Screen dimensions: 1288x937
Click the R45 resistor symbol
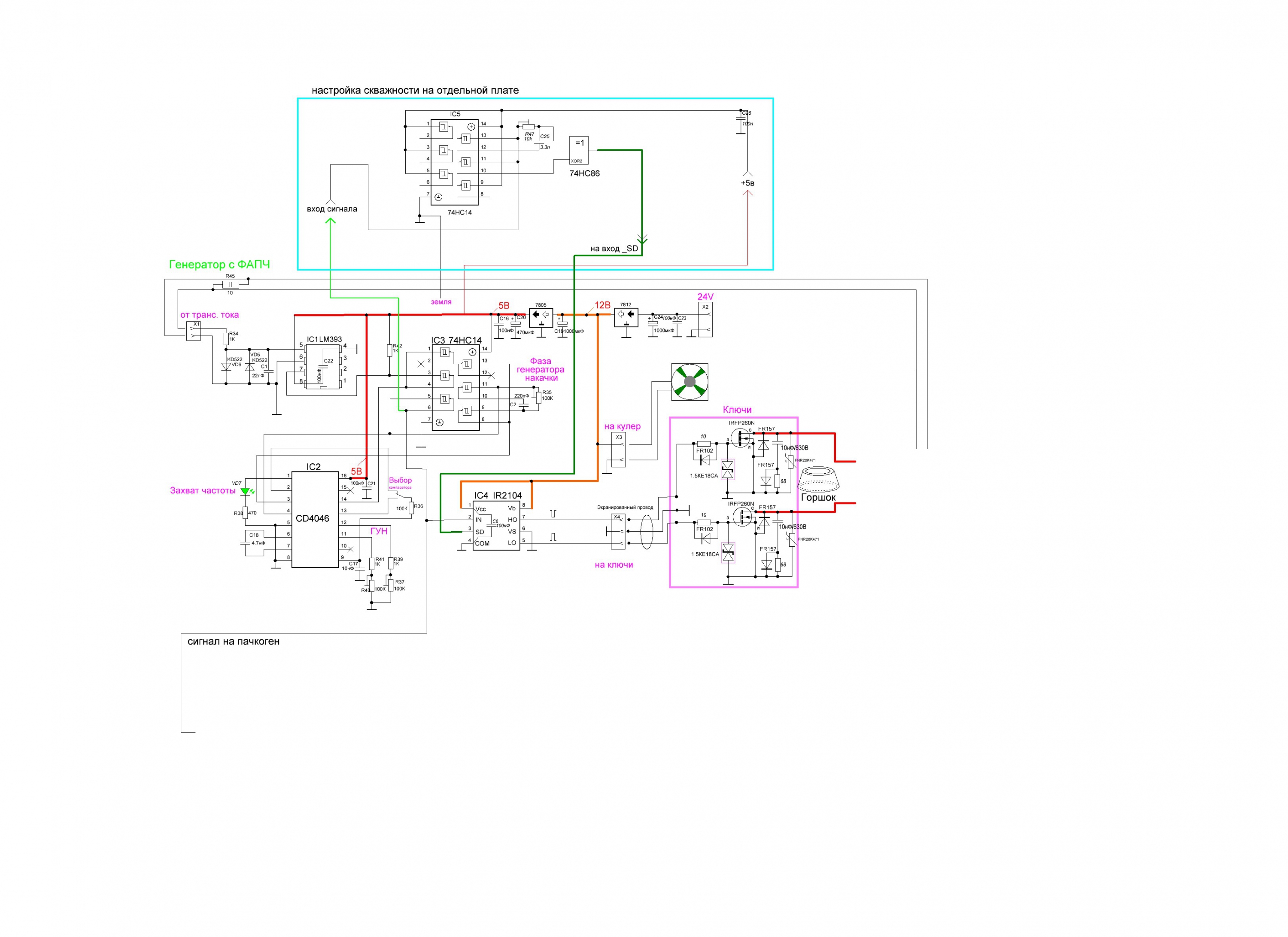tap(230, 284)
